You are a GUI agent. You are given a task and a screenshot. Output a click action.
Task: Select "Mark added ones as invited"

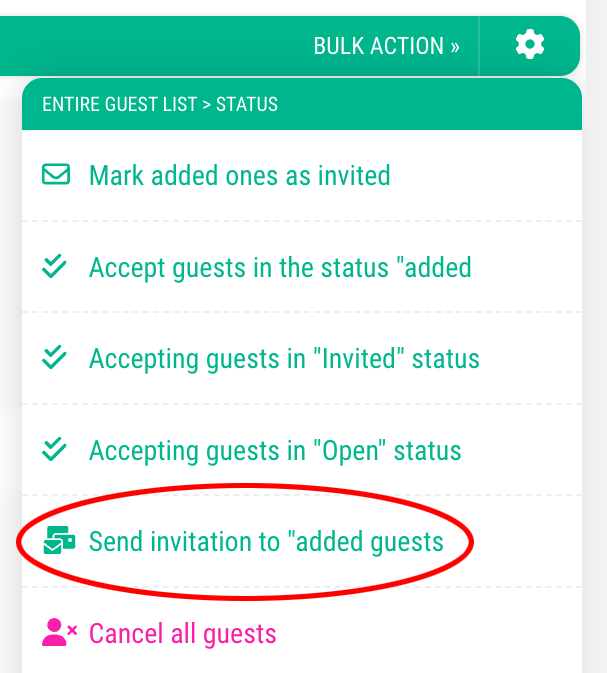click(239, 176)
